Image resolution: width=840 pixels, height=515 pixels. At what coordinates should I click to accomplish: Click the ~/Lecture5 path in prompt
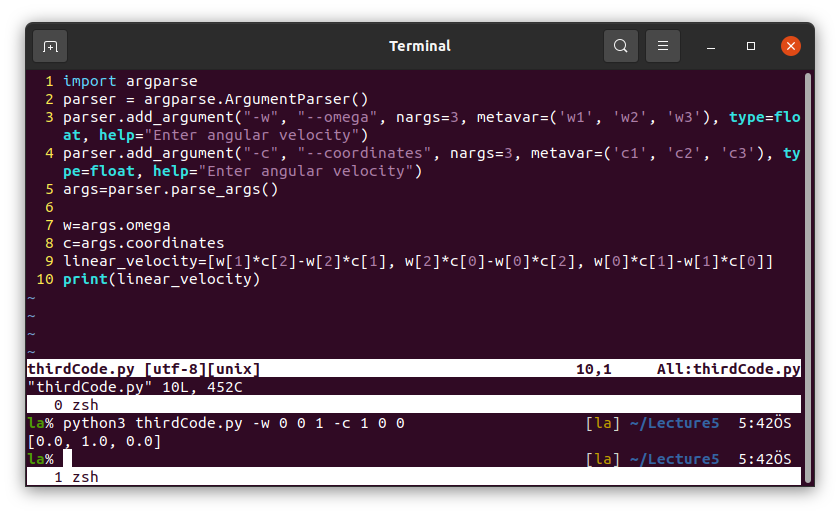click(x=674, y=423)
